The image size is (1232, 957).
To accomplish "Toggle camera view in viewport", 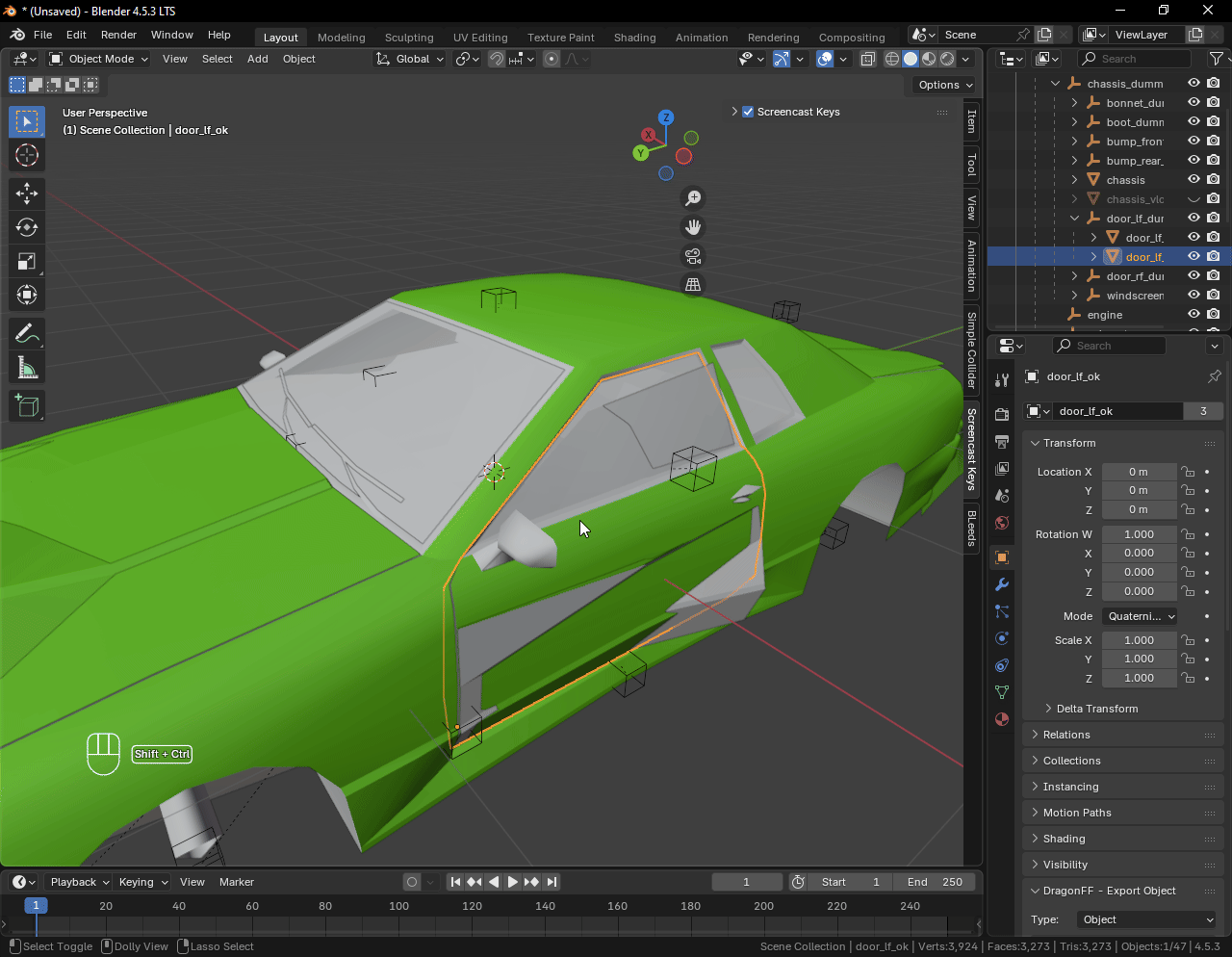I will pos(692,256).
